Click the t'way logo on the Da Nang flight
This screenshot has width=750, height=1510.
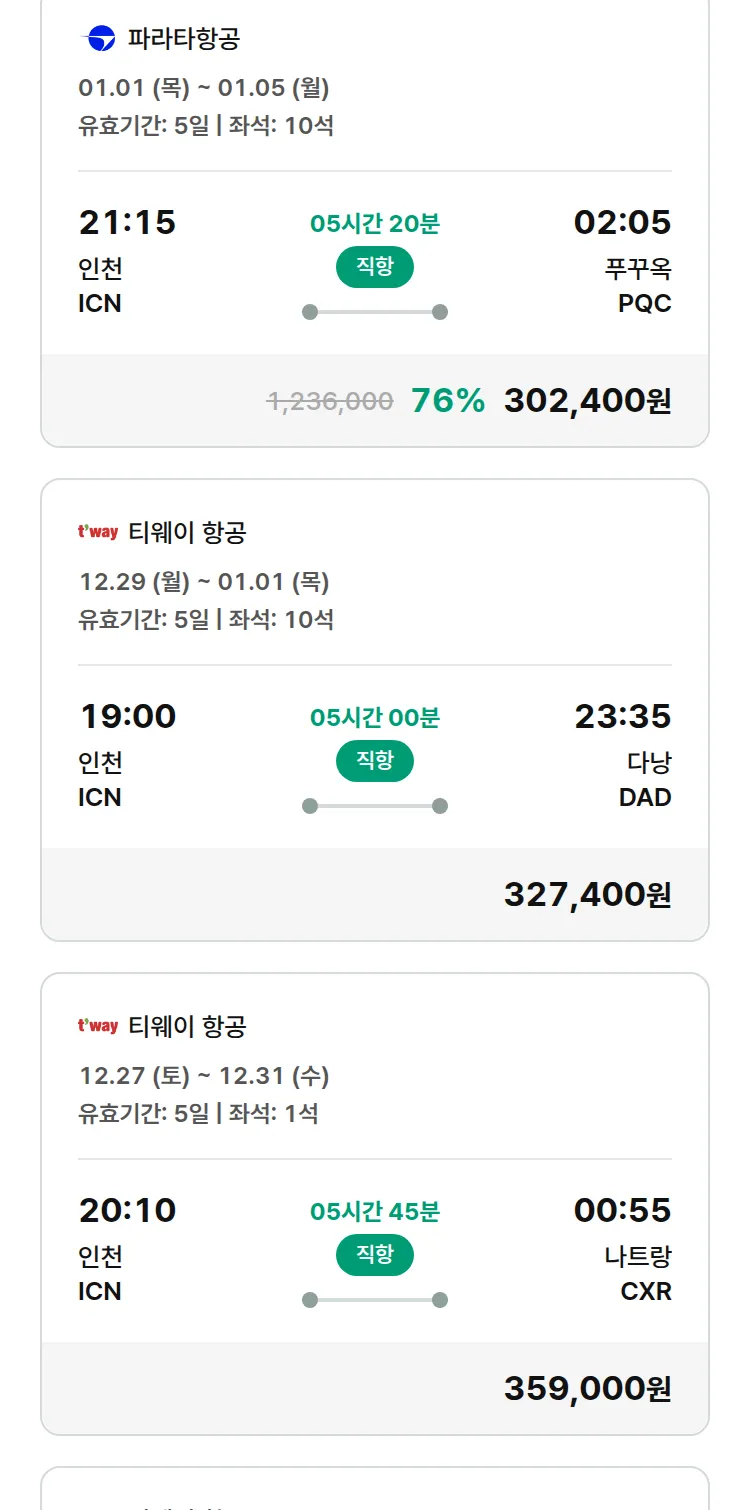[98, 532]
